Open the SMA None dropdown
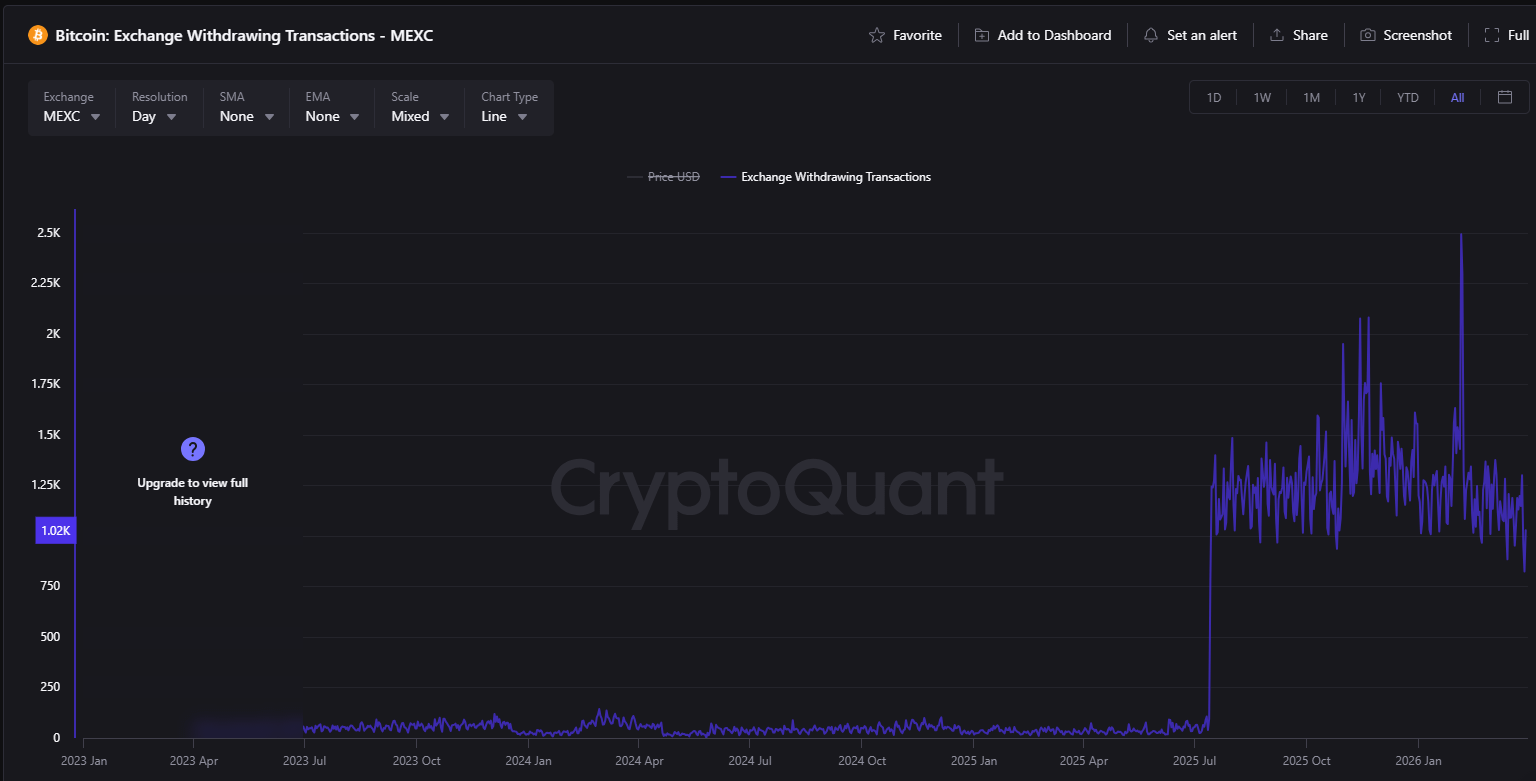 click(247, 107)
